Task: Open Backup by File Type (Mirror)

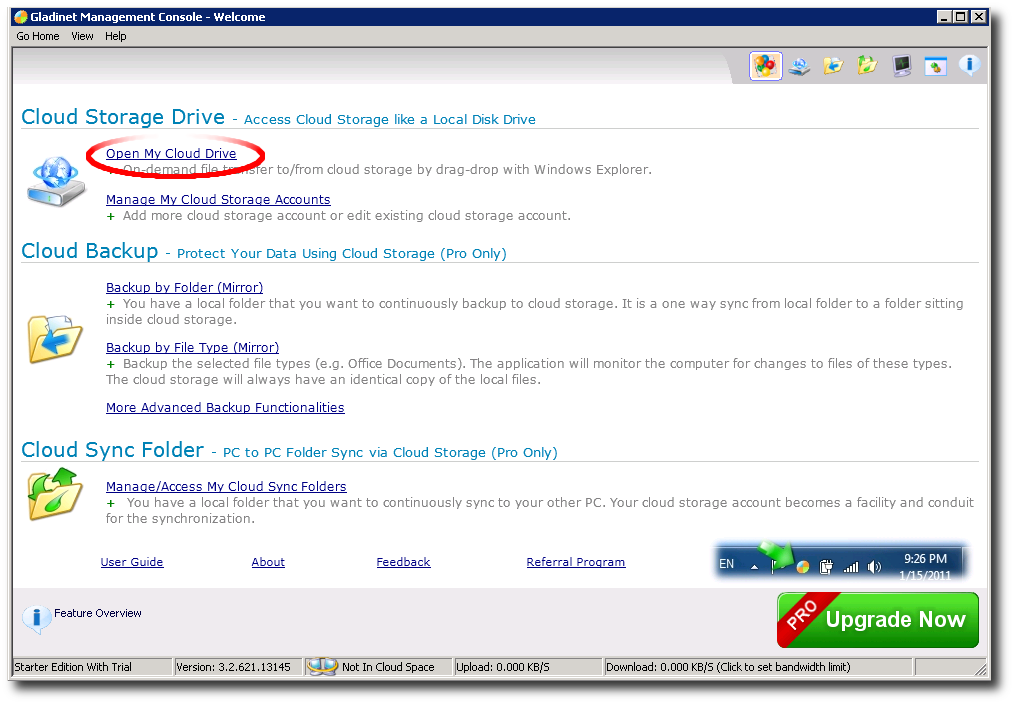Action: [x=193, y=347]
